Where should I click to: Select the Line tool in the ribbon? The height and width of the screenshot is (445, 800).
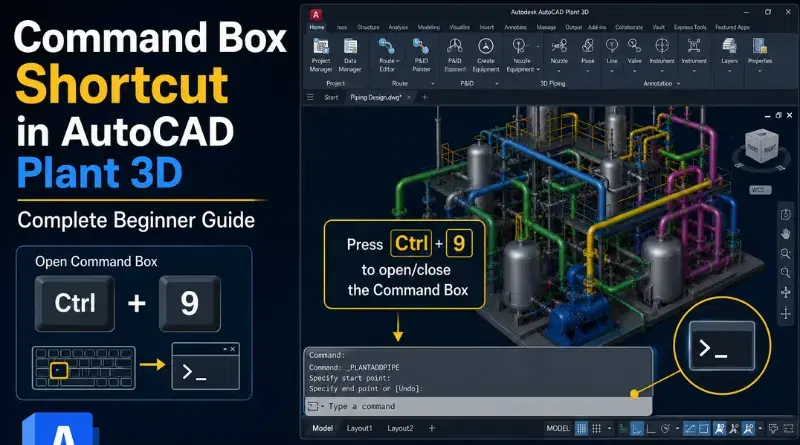[612, 51]
